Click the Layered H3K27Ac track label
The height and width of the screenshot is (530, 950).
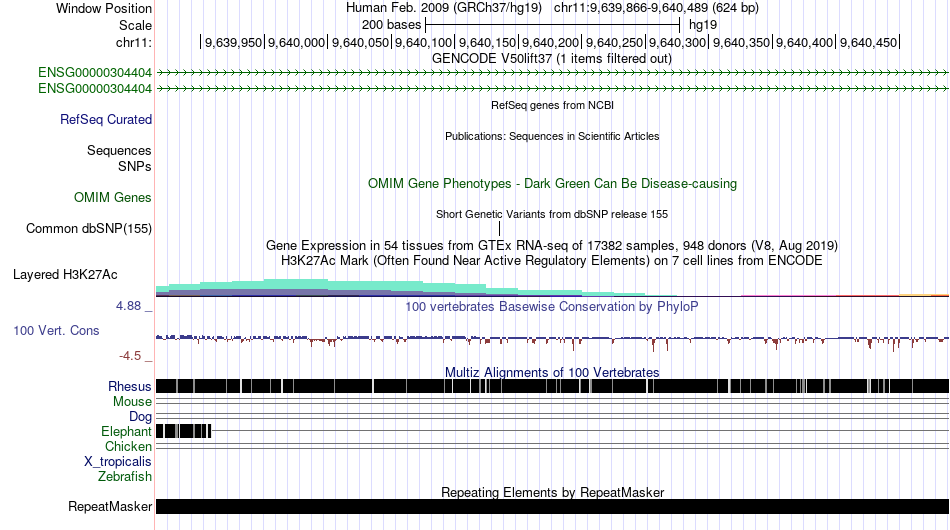(65, 274)
